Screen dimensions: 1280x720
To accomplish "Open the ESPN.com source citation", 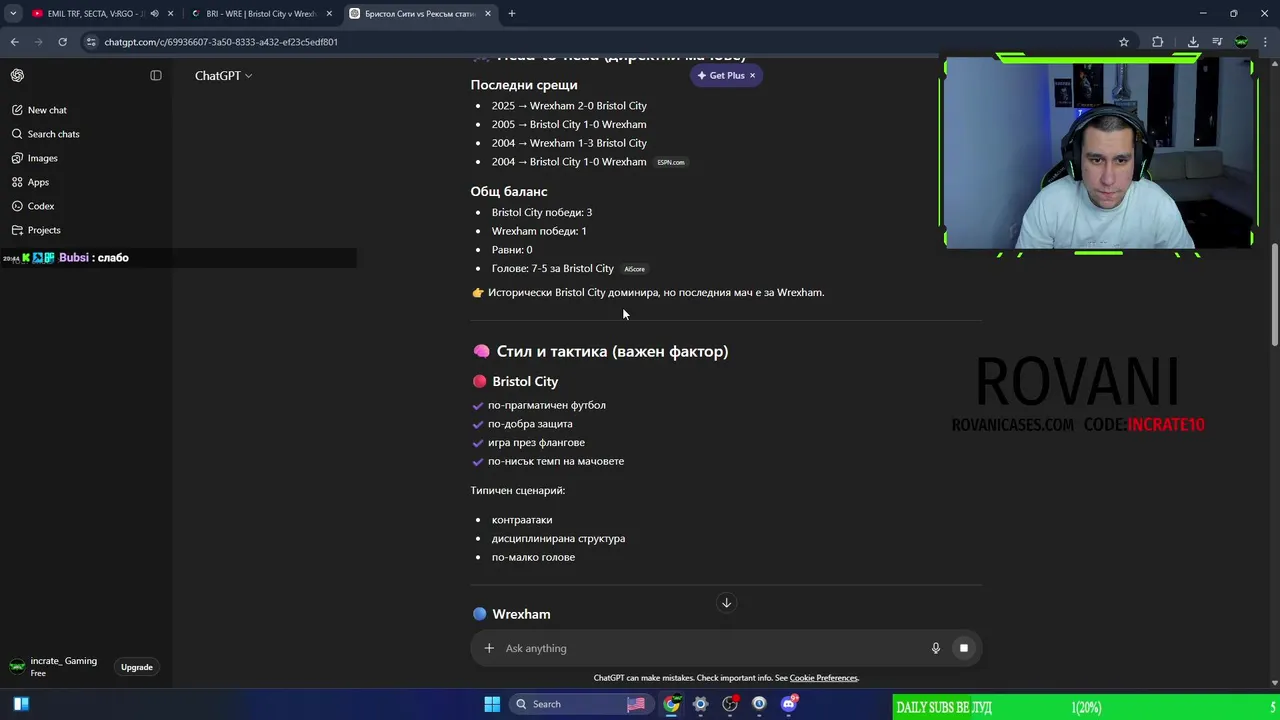I will 671,162.
